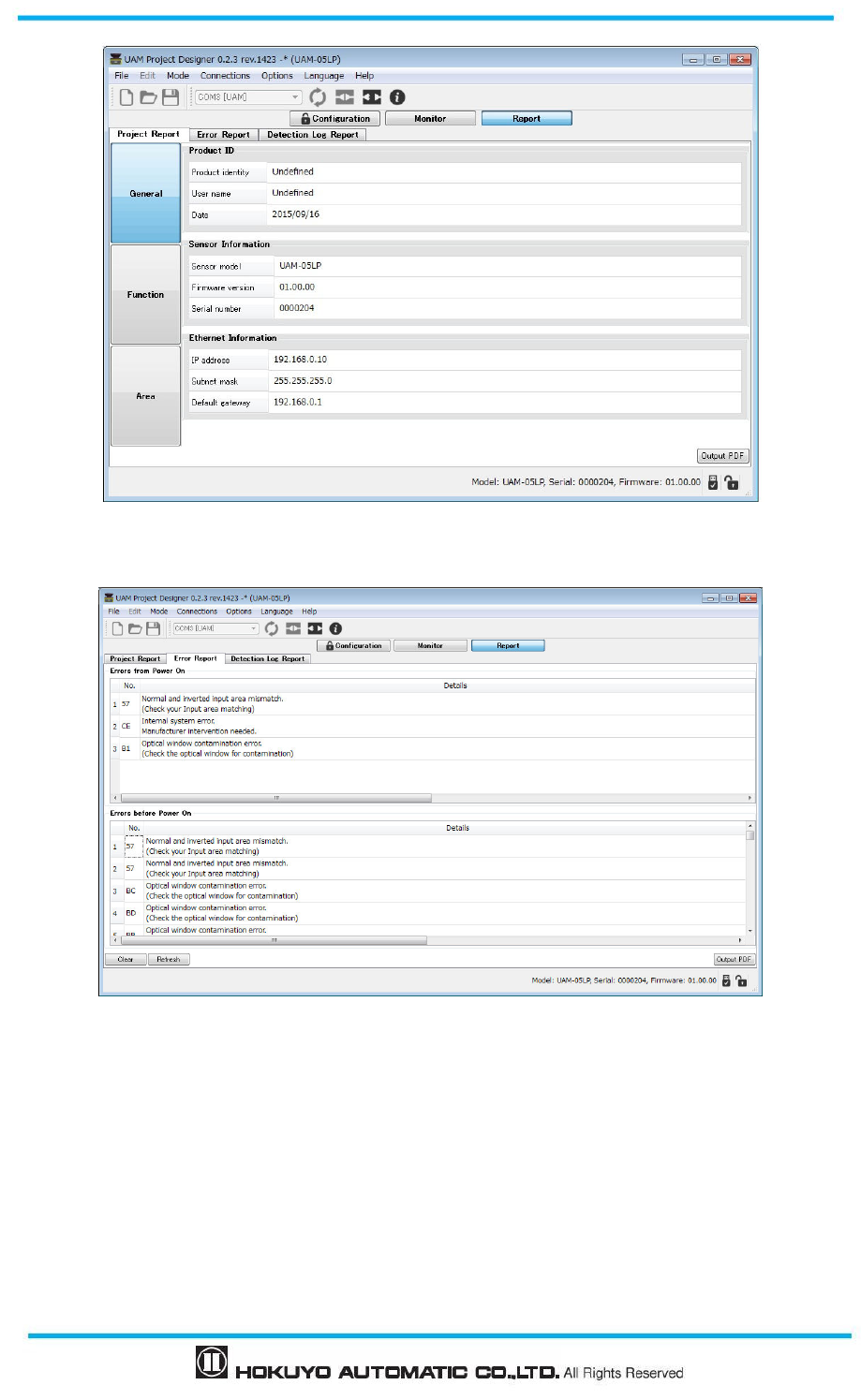861x1400 pixels.
Task: Click the unlocked padlock icon in upper status bar
Action: pos(732,482)
